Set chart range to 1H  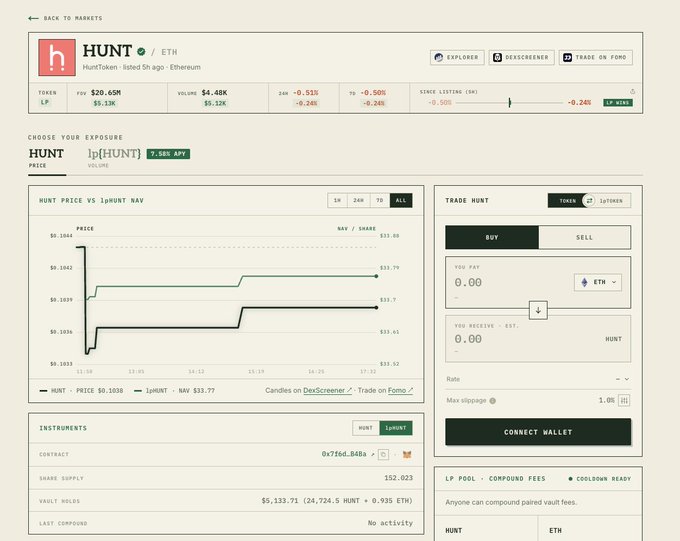click(337, 200)
